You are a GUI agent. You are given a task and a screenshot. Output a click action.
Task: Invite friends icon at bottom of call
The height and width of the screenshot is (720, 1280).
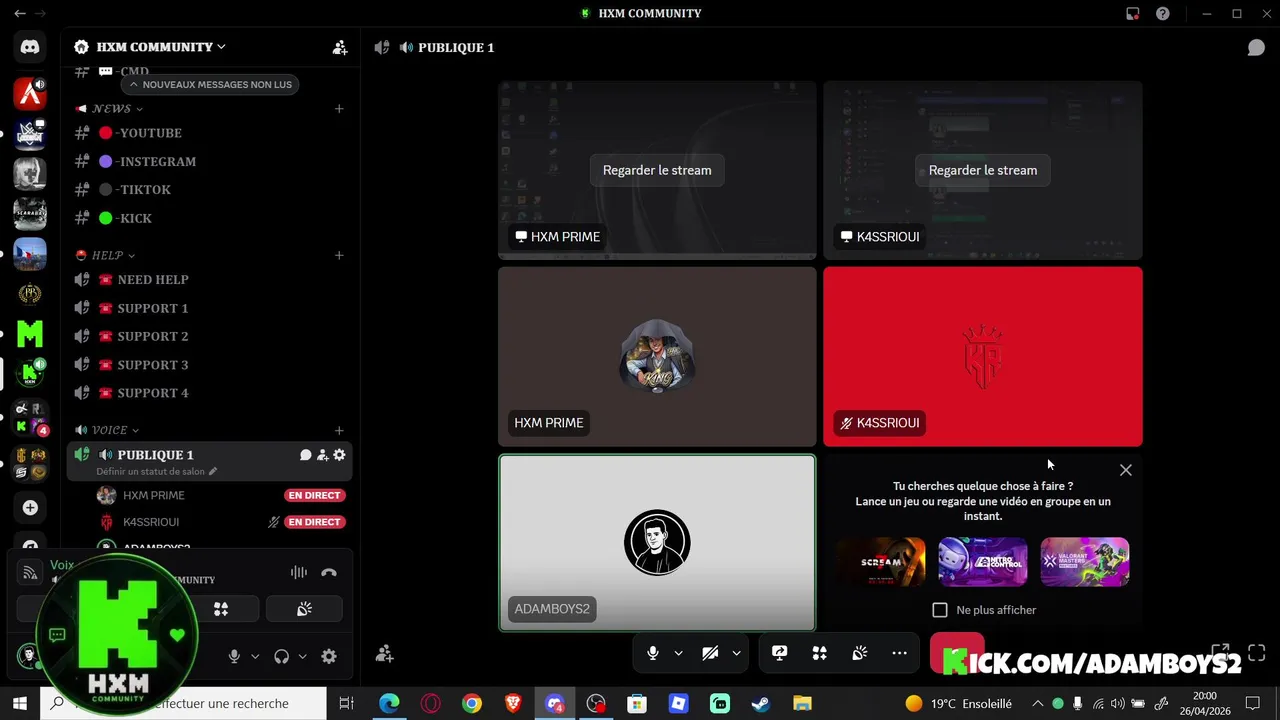[385, 653]
